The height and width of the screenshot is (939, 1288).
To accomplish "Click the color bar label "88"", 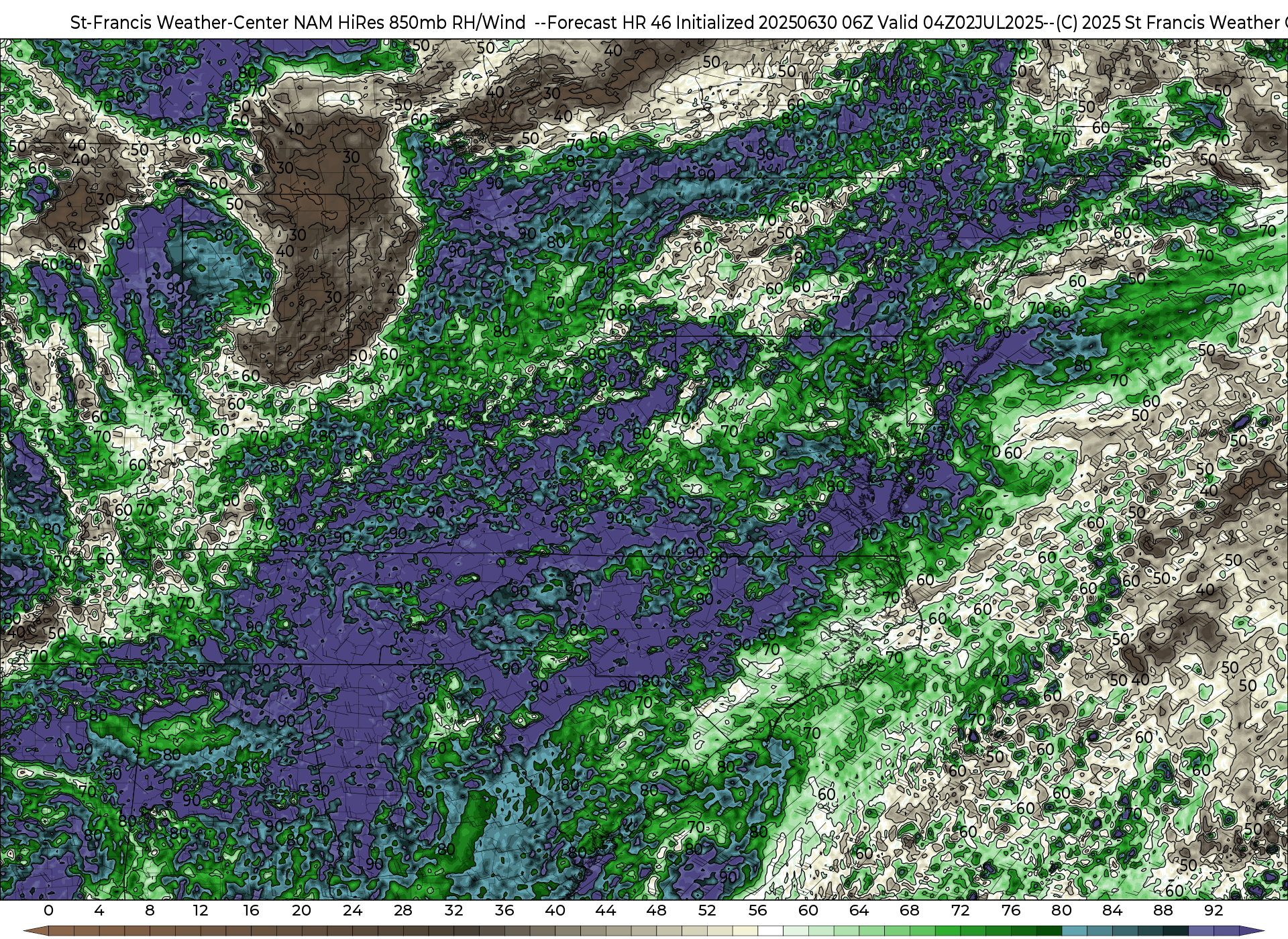I will coord(1163,910).
